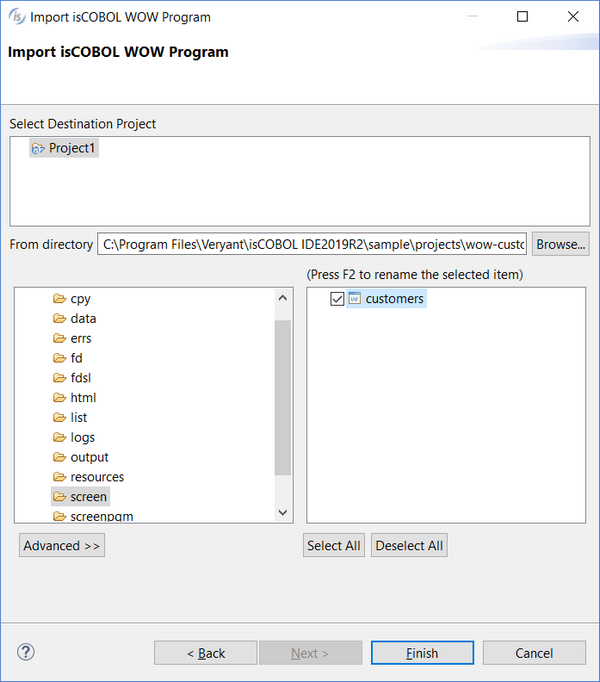This screenshot has width=600, height=682.
Task: Uncheck the customers checkbox
Action: point(337,299)
